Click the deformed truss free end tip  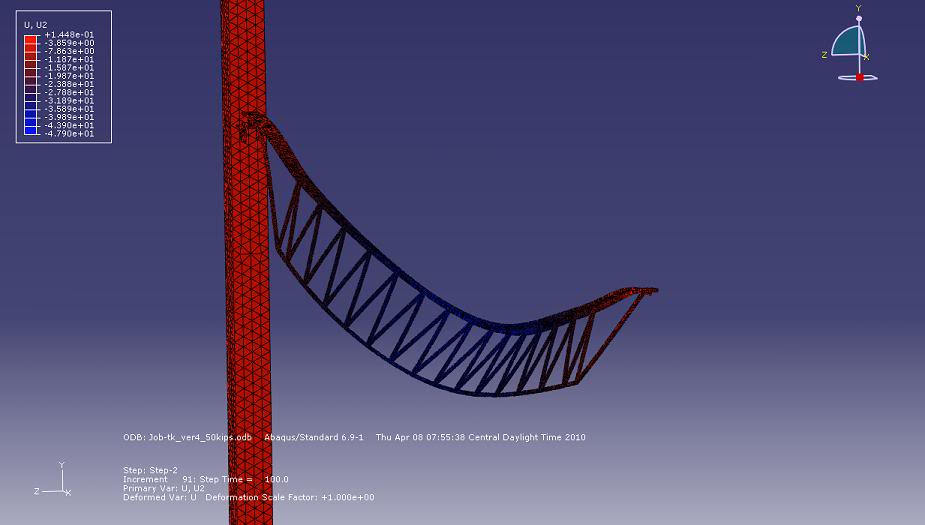654,291
